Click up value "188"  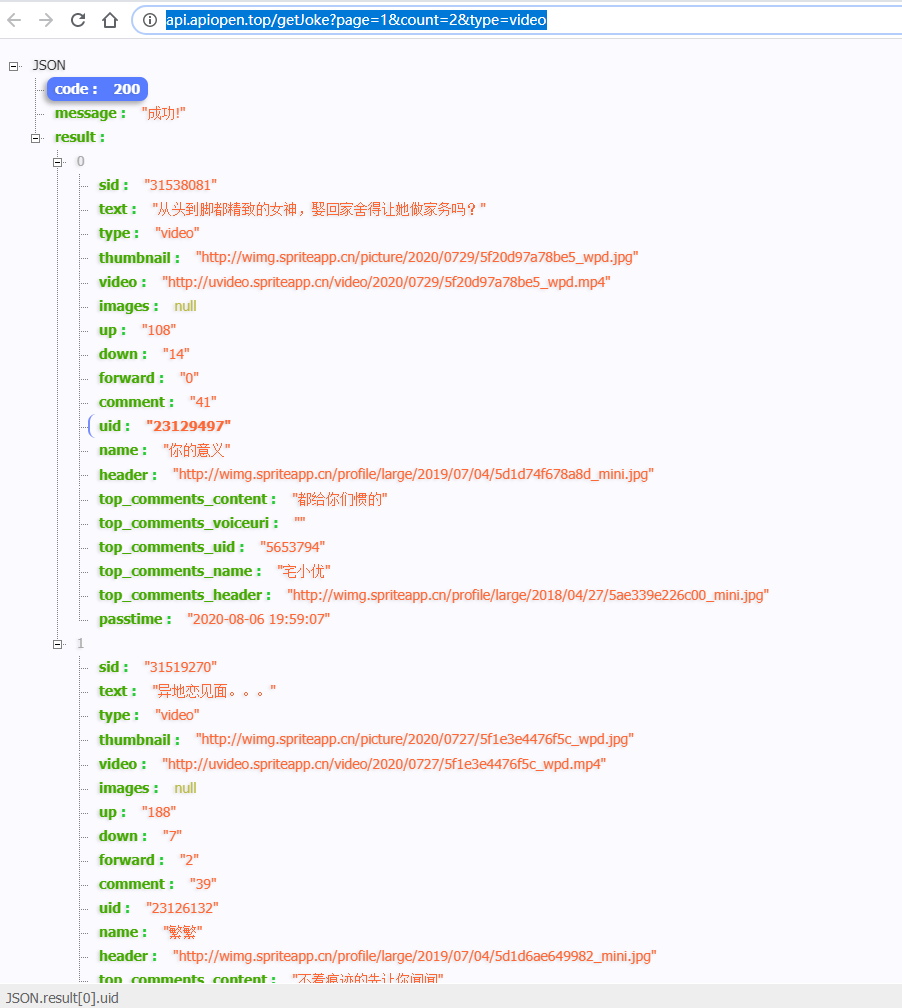point(159,812)
